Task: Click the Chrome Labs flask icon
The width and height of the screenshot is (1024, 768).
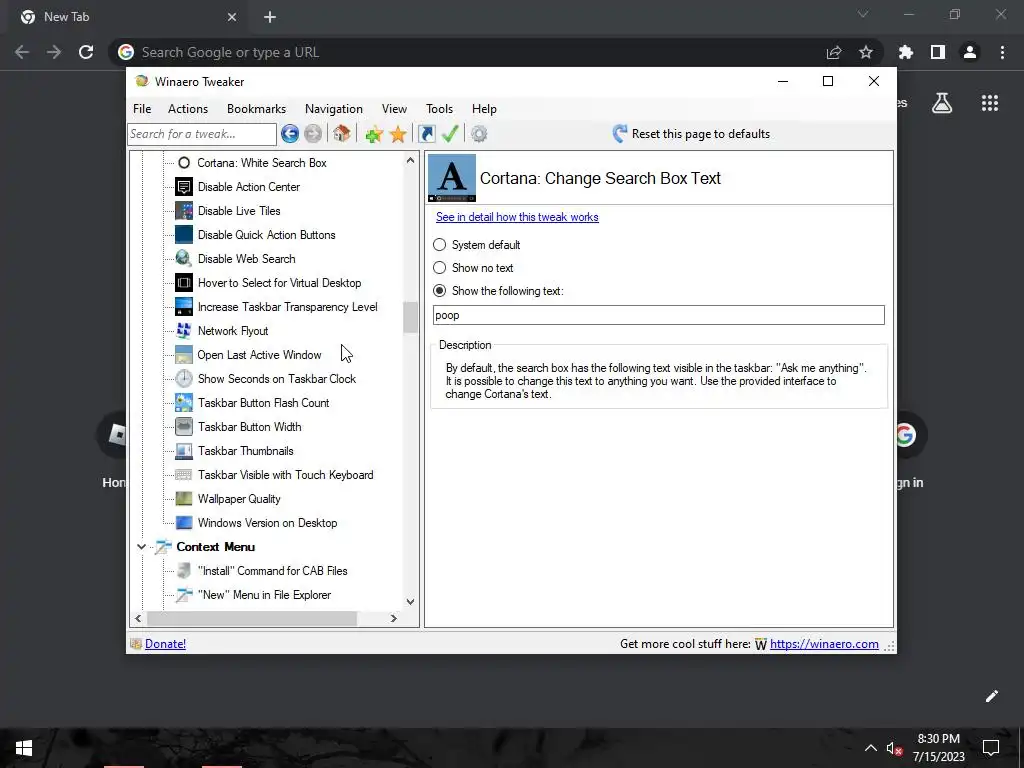Action: coord(942,103)
